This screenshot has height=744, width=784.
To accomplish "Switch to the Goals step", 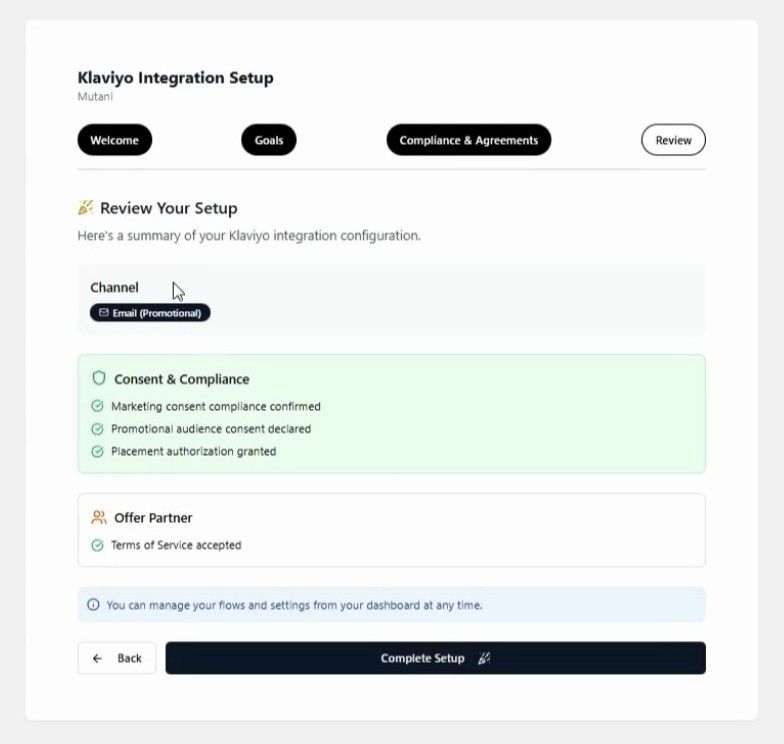I will point(269,141).
